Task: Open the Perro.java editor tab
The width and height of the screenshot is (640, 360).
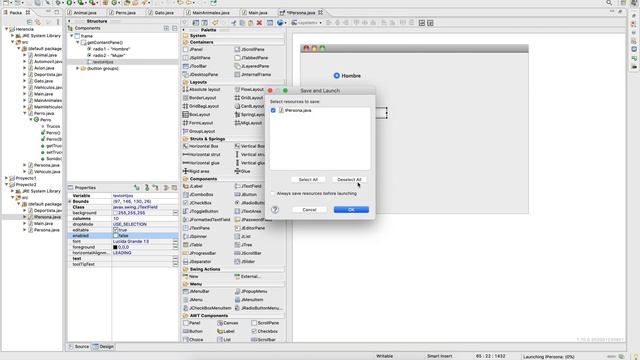Action: pyautogui.click(x=122, y=13)
